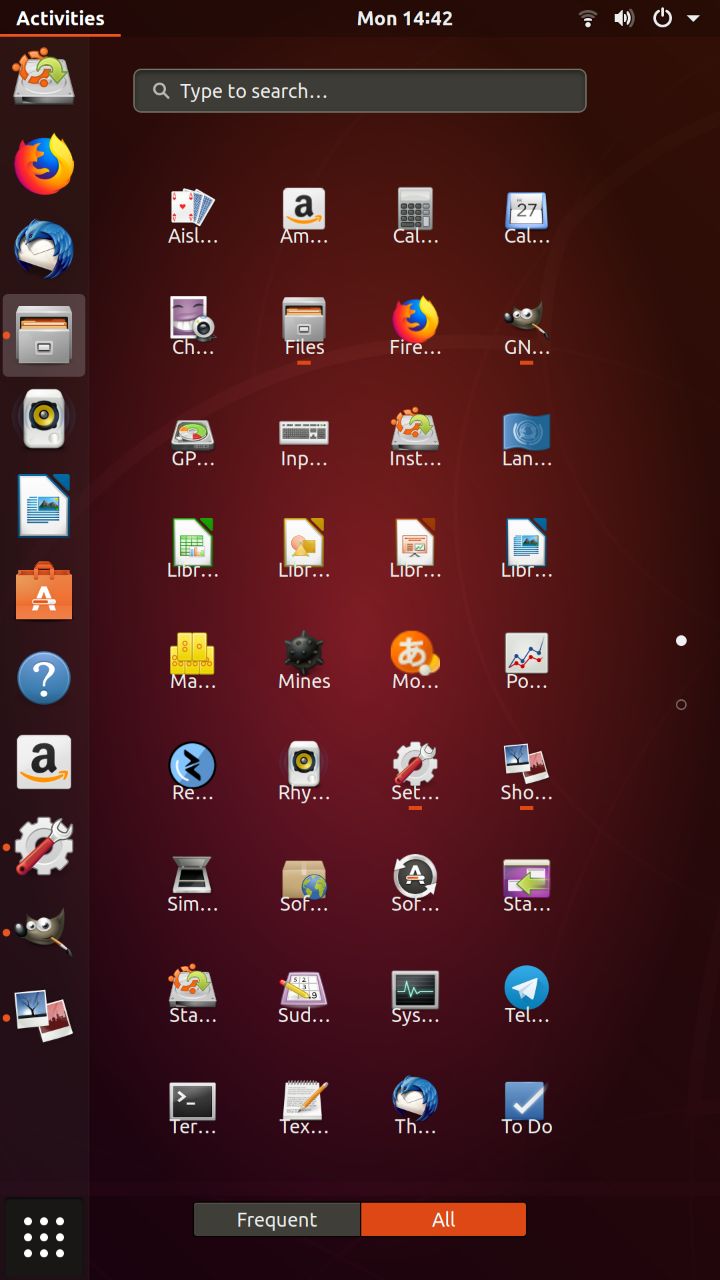Open Help from the dock

(x=44, y=678)
